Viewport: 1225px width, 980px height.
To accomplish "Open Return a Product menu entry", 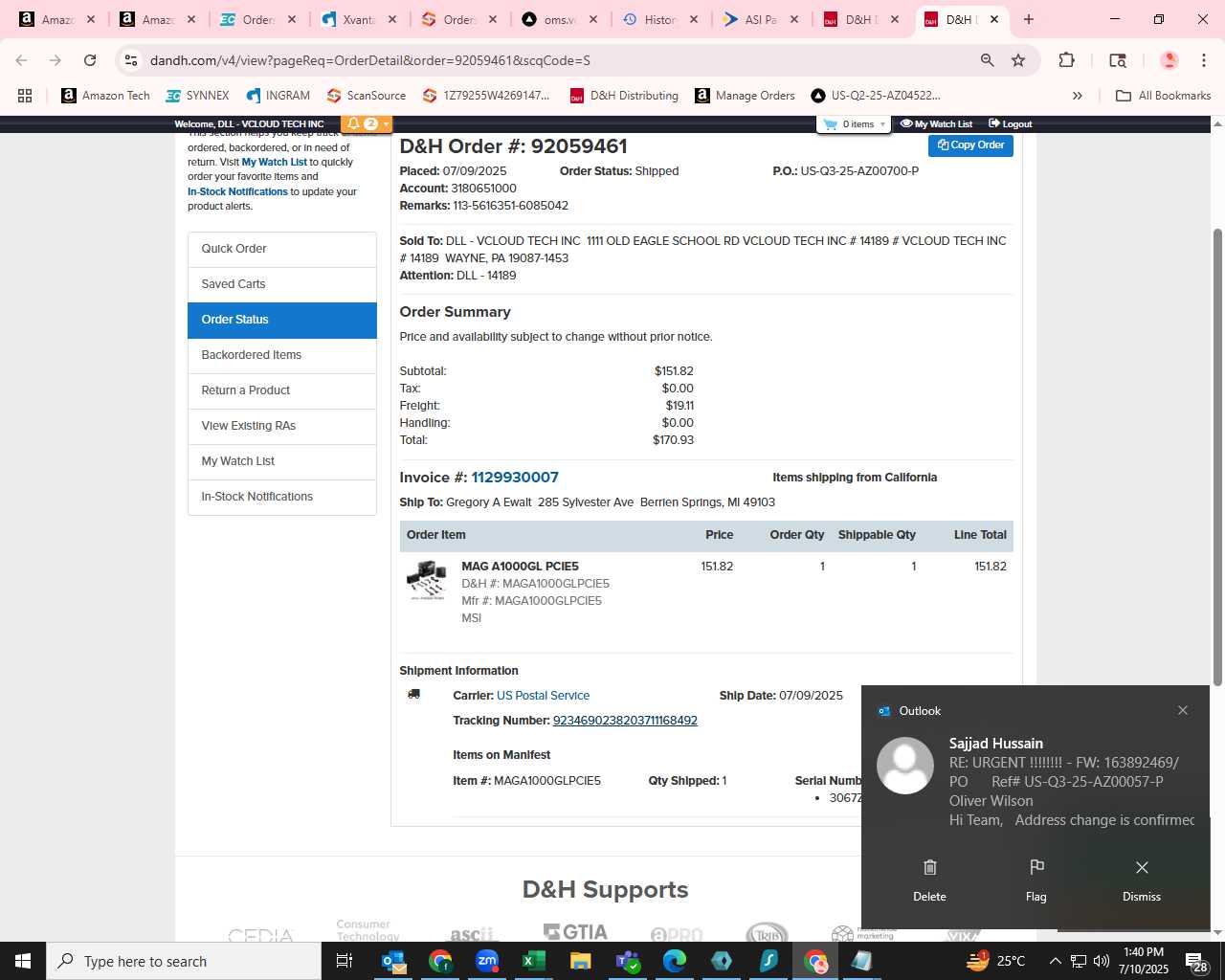I will click(x=282, y=390).
